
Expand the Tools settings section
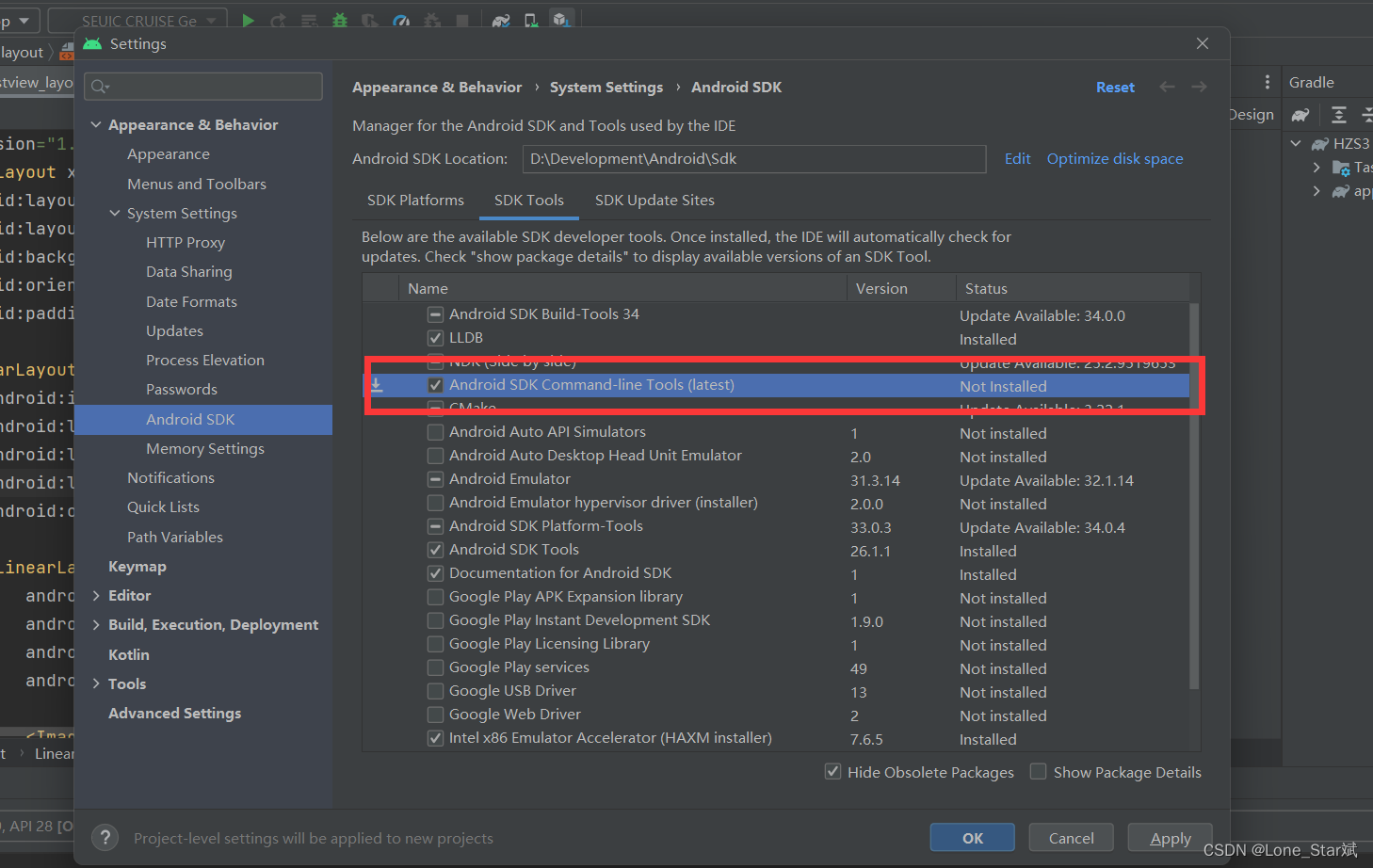(96, 683)
